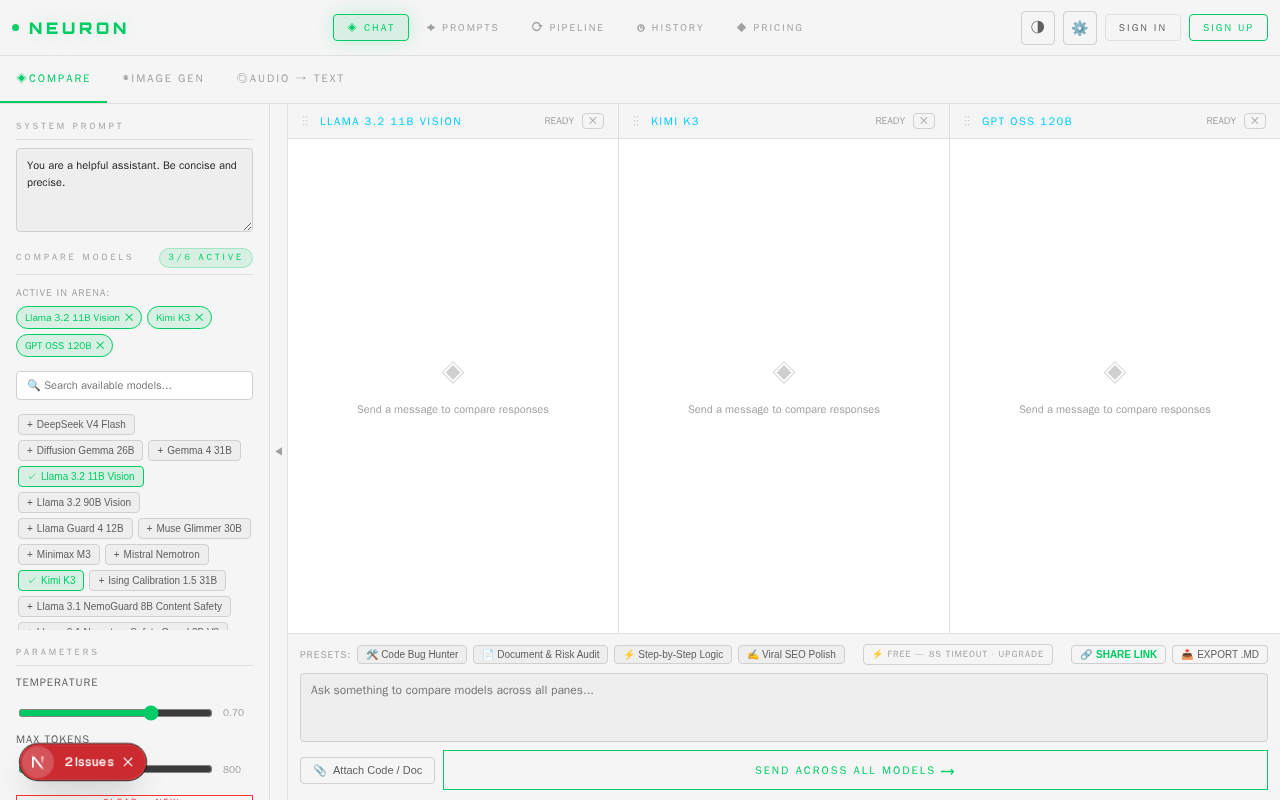Click the Share Link button

(x=1118, y=655)
